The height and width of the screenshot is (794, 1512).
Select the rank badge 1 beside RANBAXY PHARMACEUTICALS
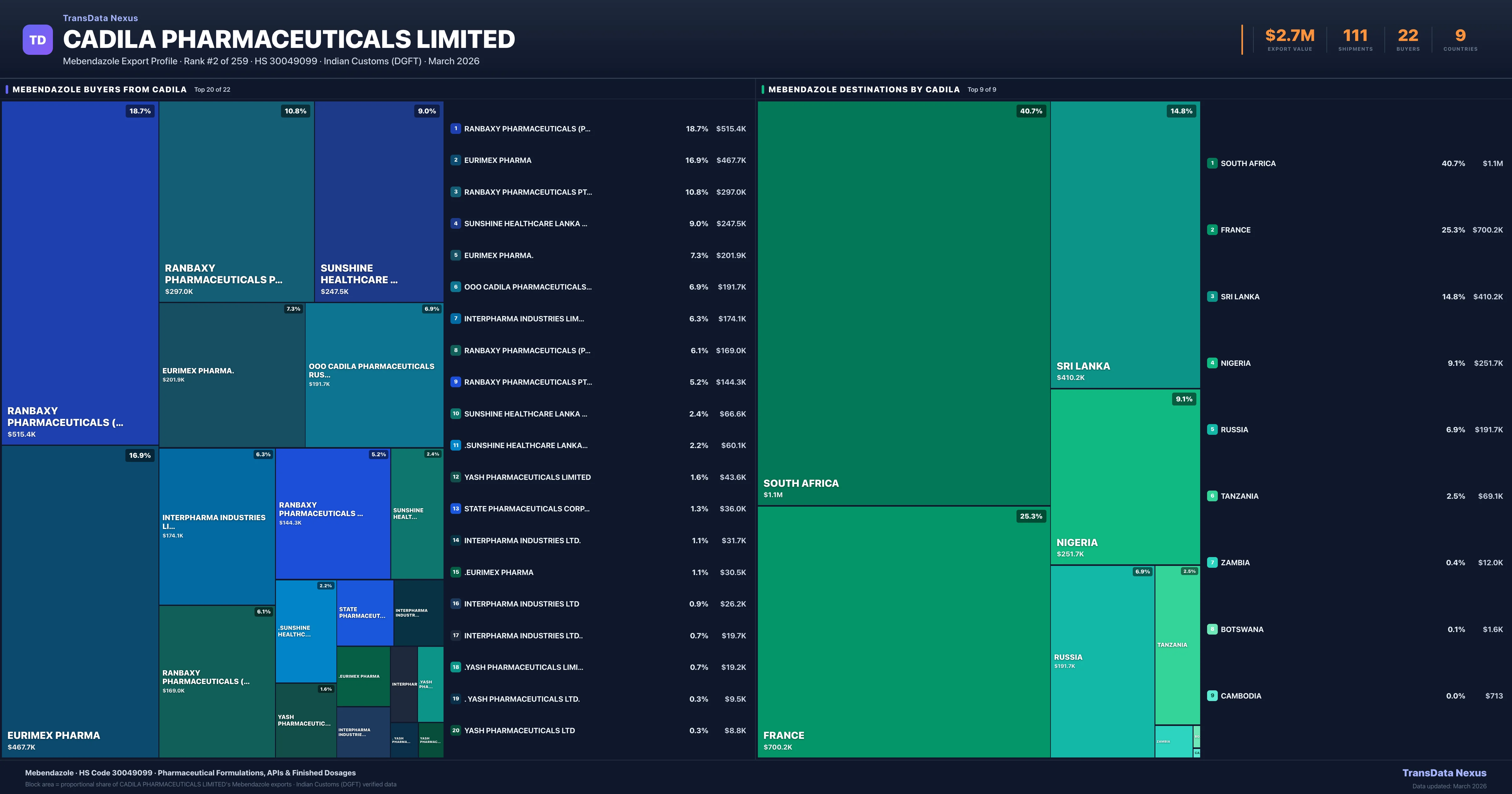pos(455,129)
